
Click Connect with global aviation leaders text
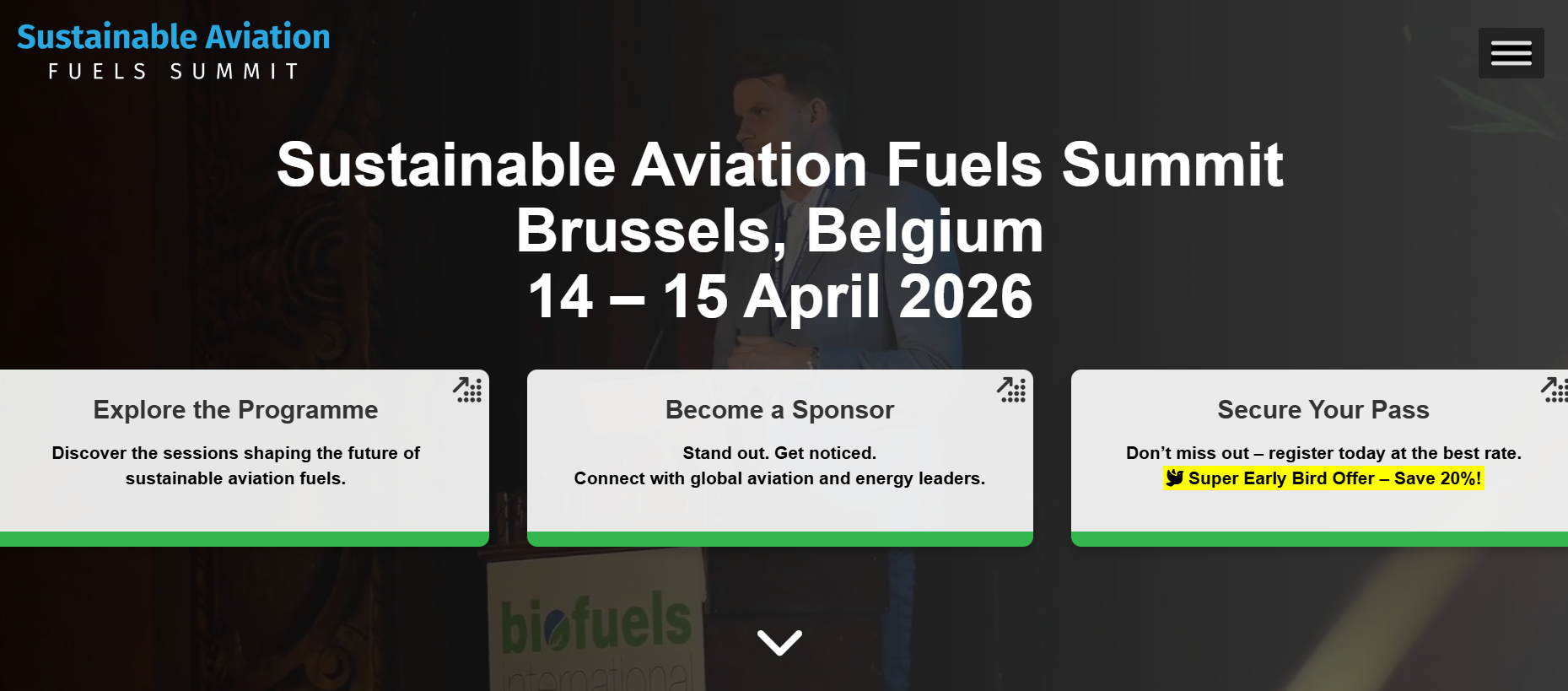pyautogui.click(x=779, y=478)
